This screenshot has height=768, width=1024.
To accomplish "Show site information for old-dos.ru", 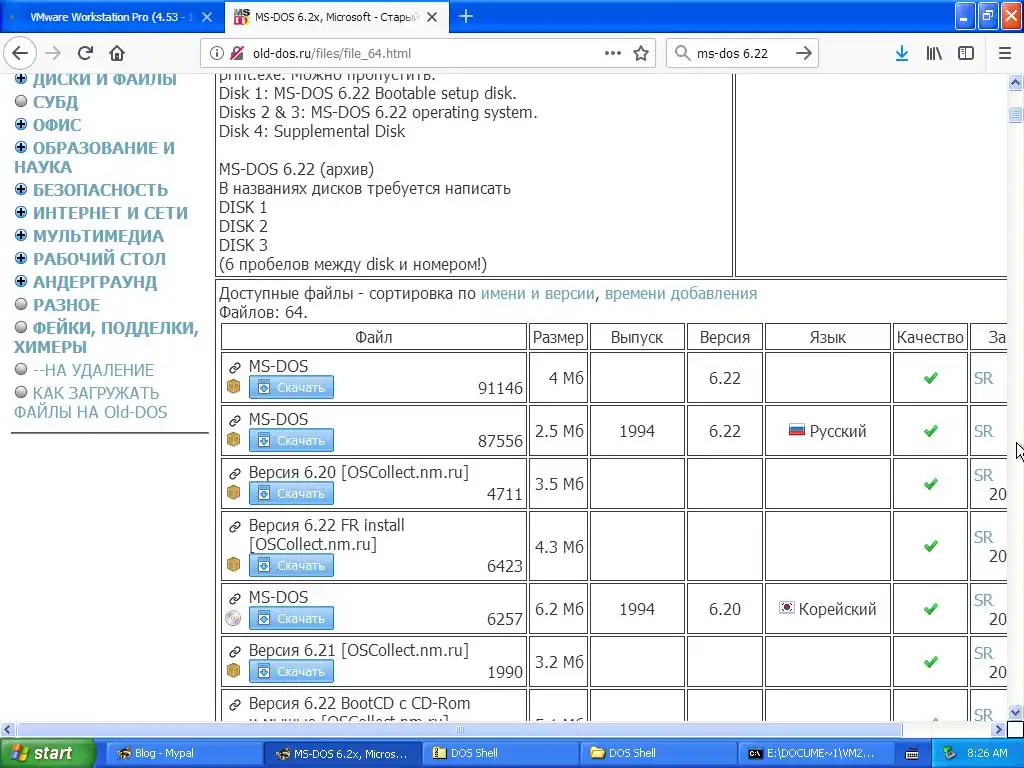I will (217, 53).
